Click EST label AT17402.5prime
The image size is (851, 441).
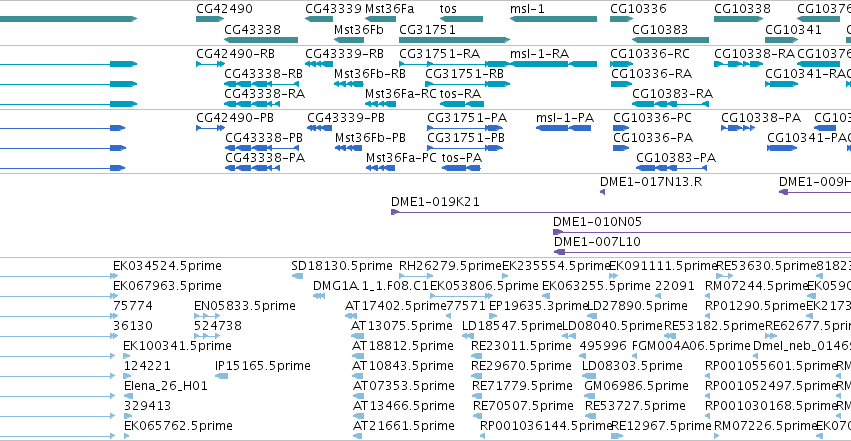395,306
